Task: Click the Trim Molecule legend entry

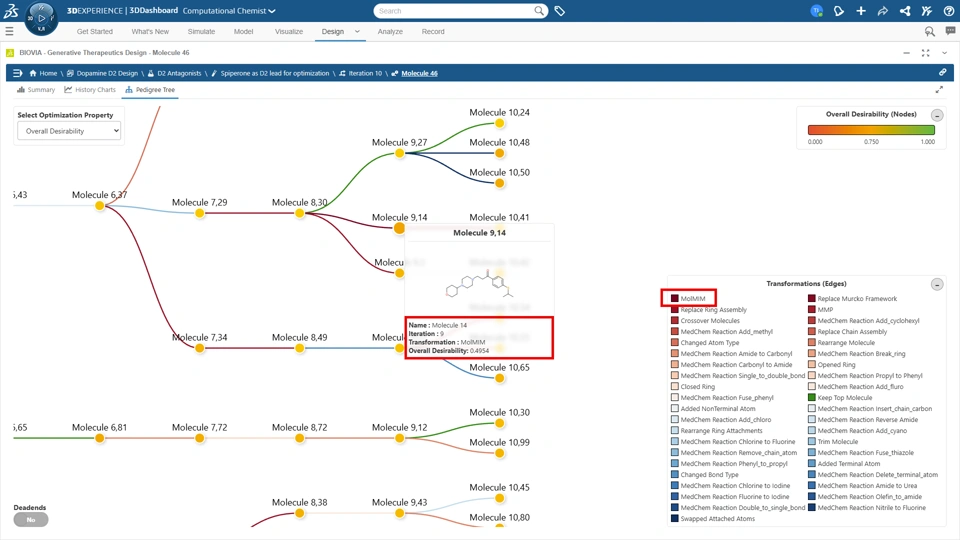Action: (838, 441)
